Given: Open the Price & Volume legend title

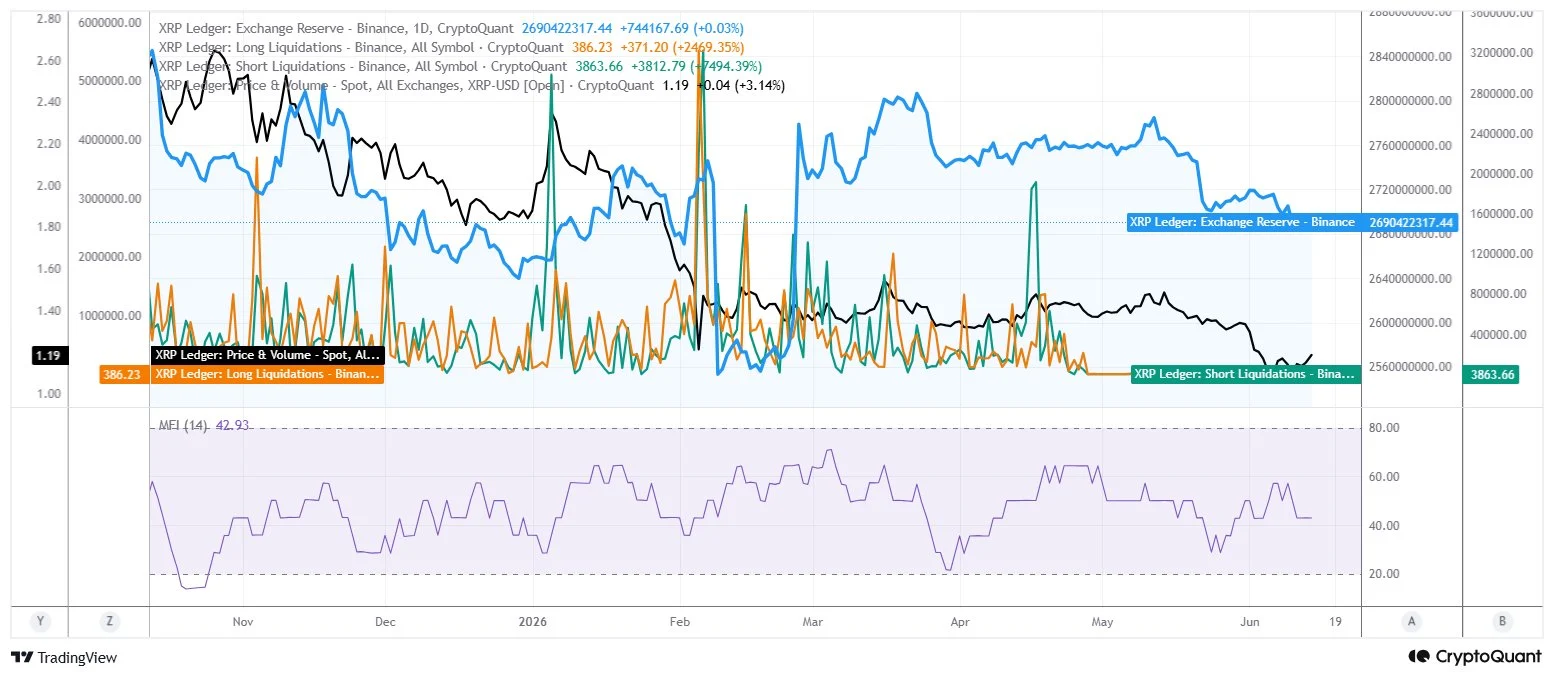Looking at the screenshot, I should [405, 85].
